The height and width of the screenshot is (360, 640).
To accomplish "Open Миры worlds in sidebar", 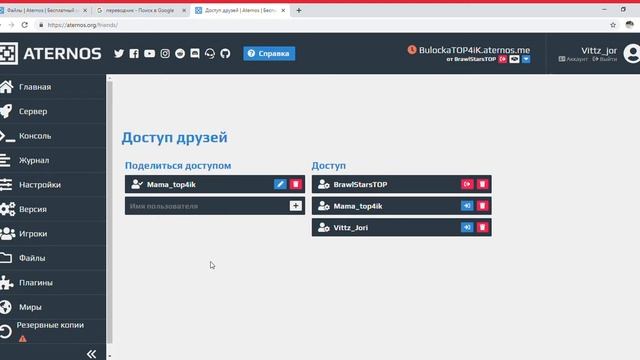I will tap(53, 307).
